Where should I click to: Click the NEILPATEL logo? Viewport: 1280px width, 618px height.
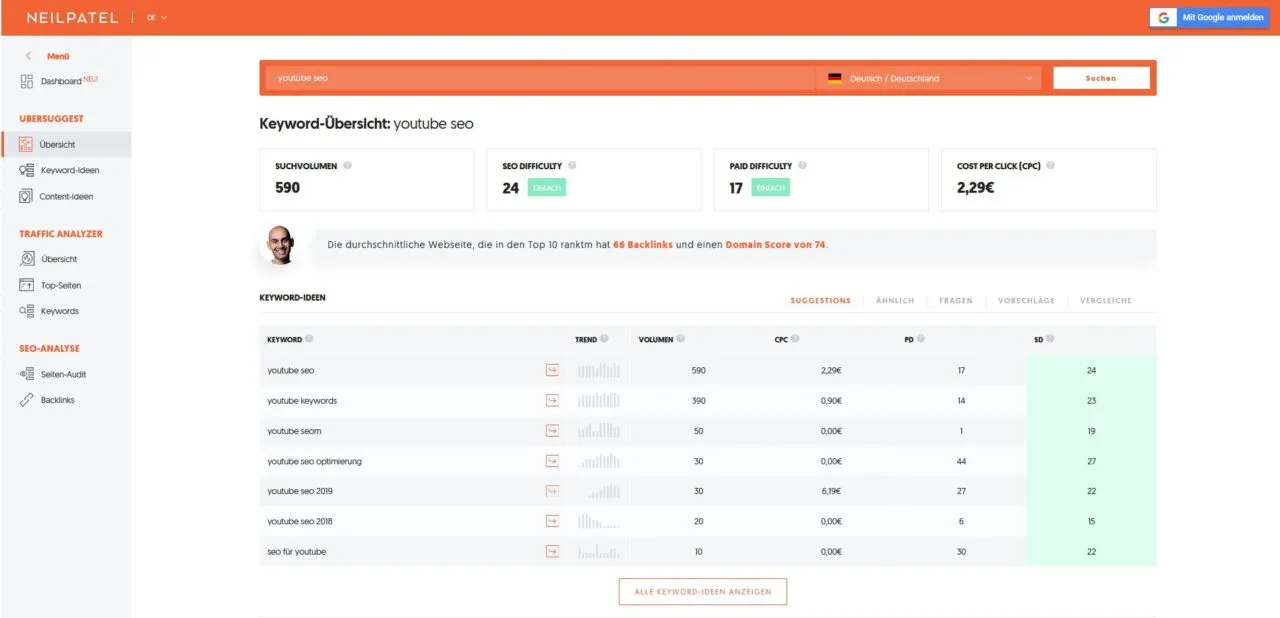pos(72,17)
